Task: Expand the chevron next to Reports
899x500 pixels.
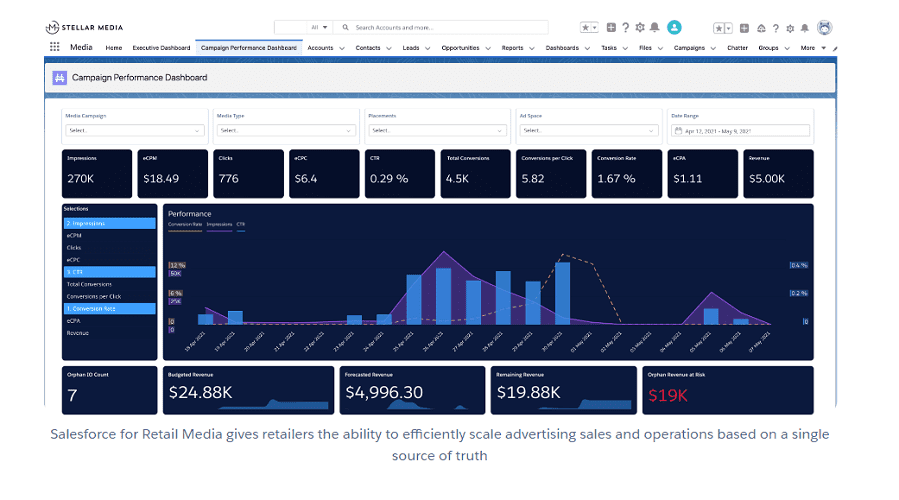Action: pos(531,48)
